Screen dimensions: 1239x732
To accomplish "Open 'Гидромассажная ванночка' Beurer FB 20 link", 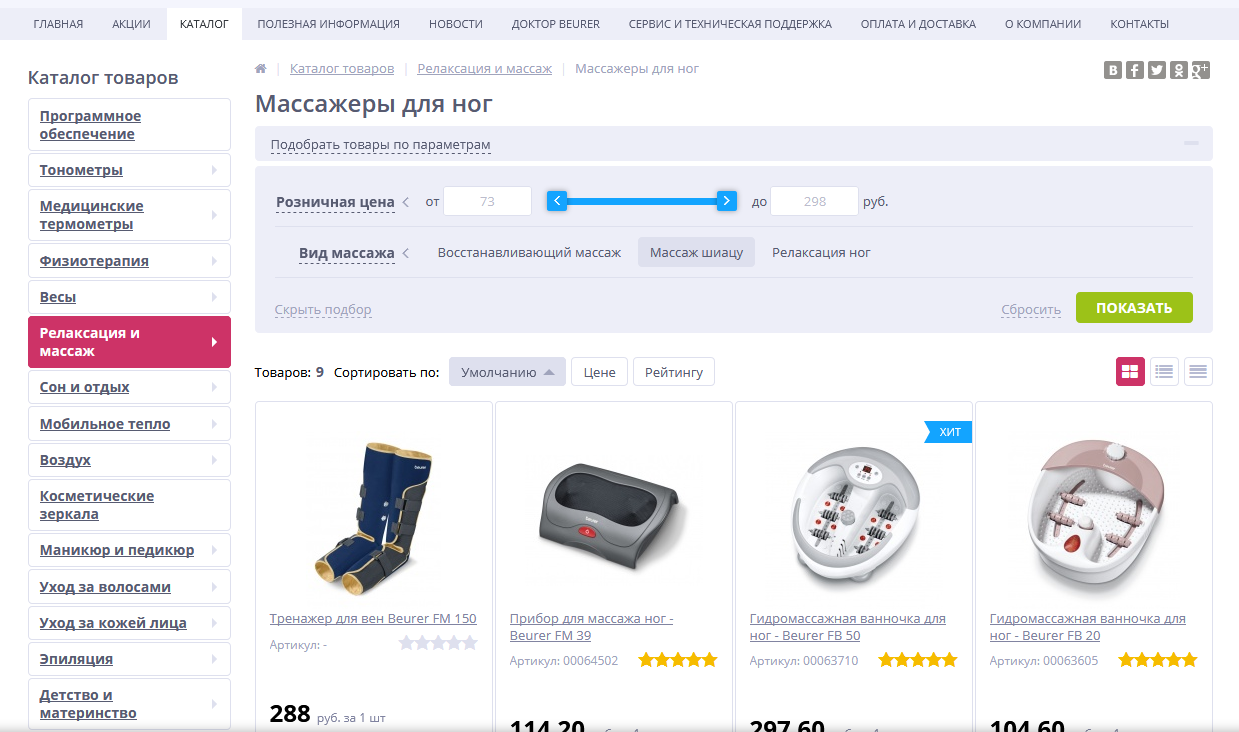I will tap(1087, 627).
